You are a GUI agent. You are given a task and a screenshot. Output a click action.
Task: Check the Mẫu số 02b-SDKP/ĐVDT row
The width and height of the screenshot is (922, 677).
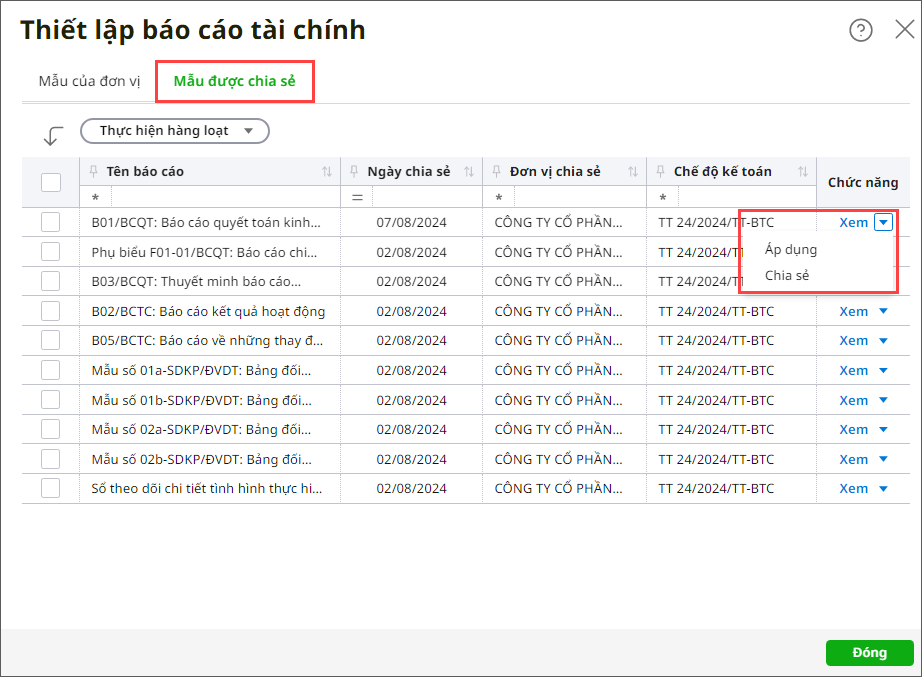click(51, 459)
